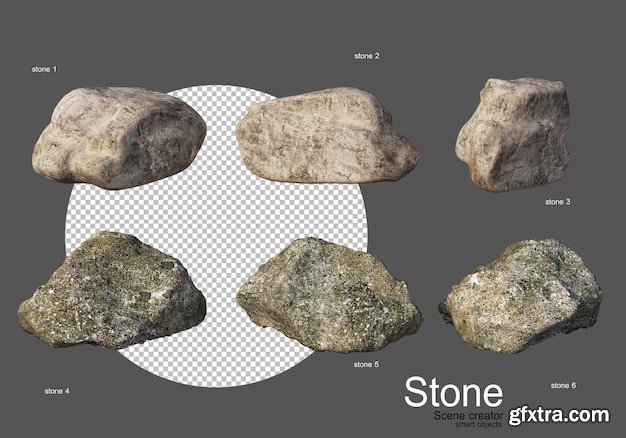Click checkerboard gap between stone 4 and stone 5
Image resolution: width=626 pixels, height=438 pixels.
click(221, 300)
